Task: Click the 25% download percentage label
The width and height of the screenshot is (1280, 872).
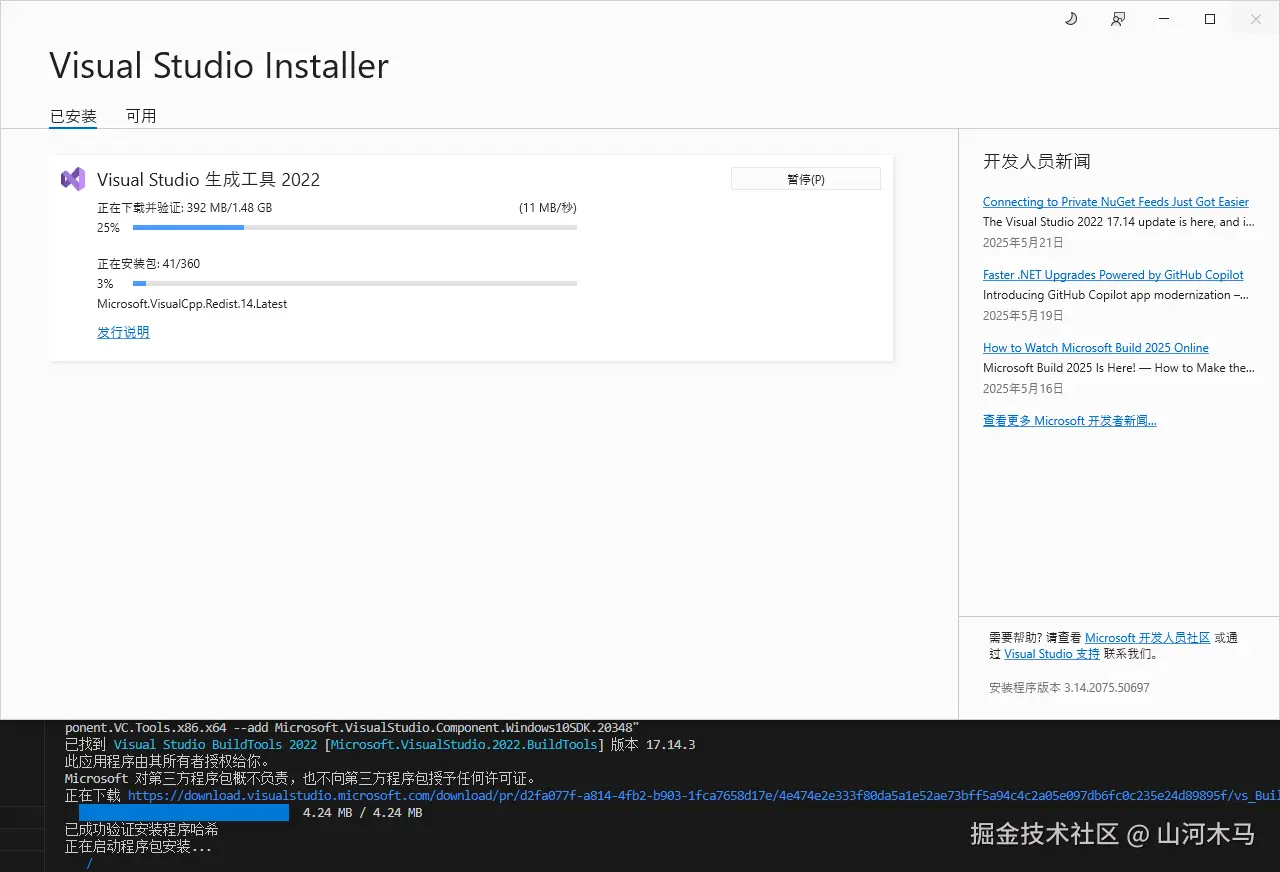Action: 108,228
